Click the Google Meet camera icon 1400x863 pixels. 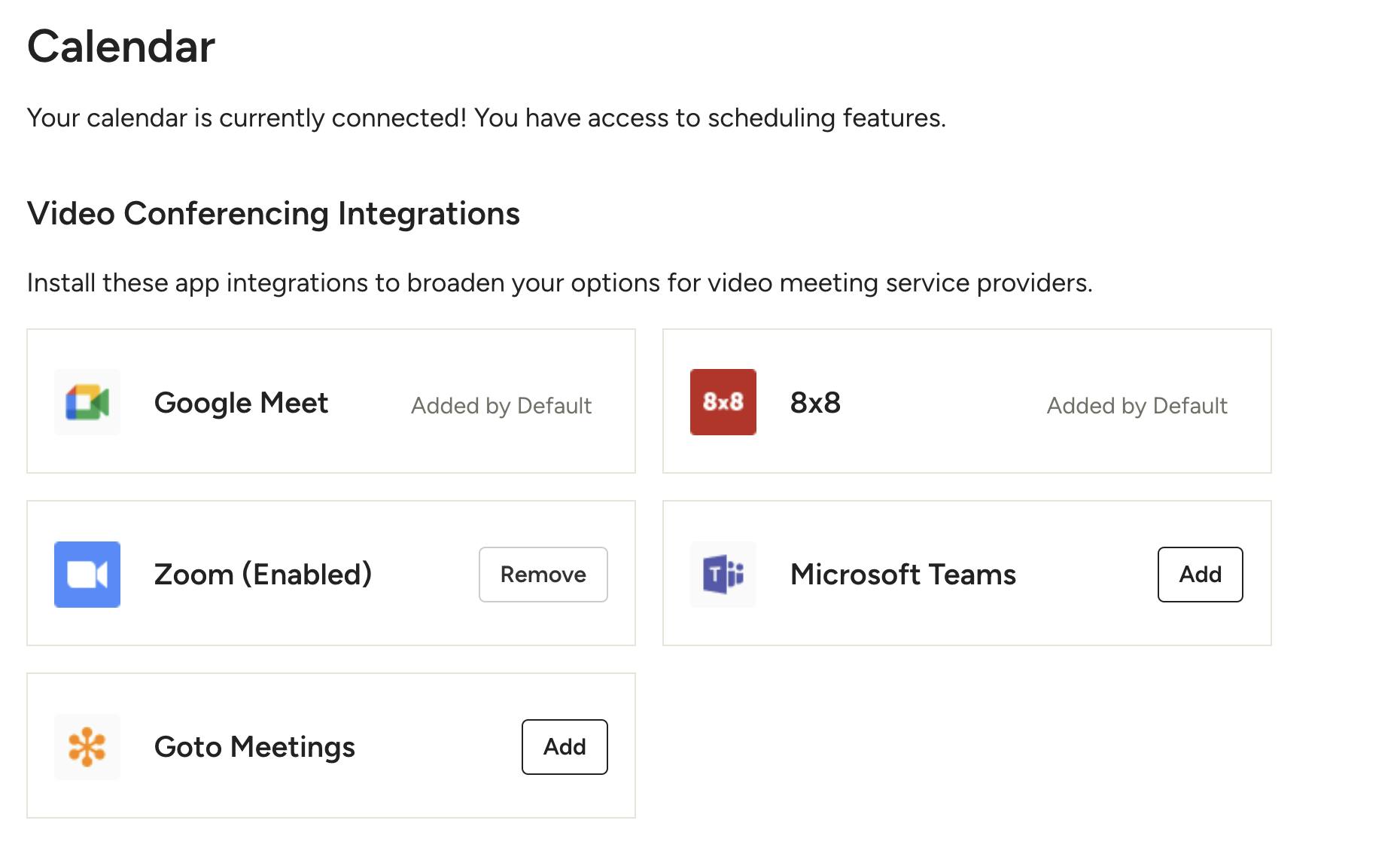point(87,402)
